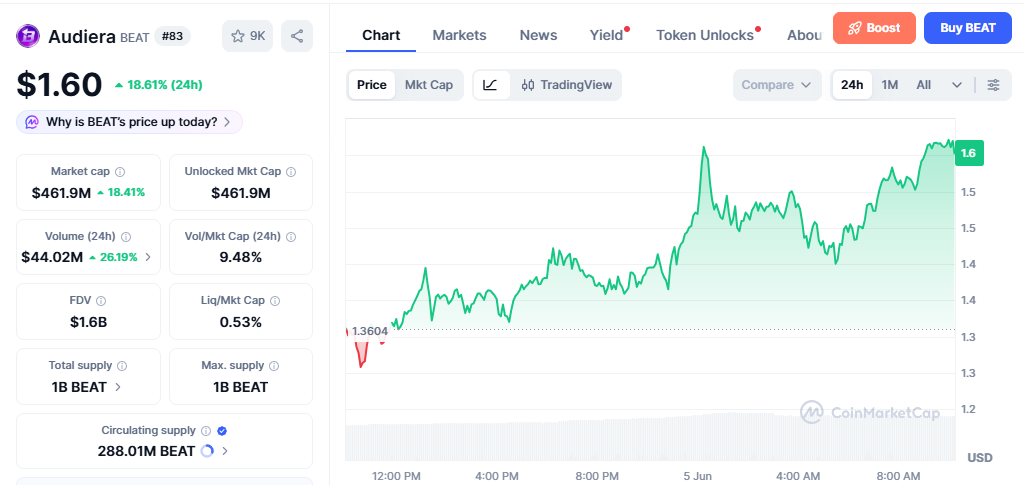Click the 26.19% volume change

point(113,257)
